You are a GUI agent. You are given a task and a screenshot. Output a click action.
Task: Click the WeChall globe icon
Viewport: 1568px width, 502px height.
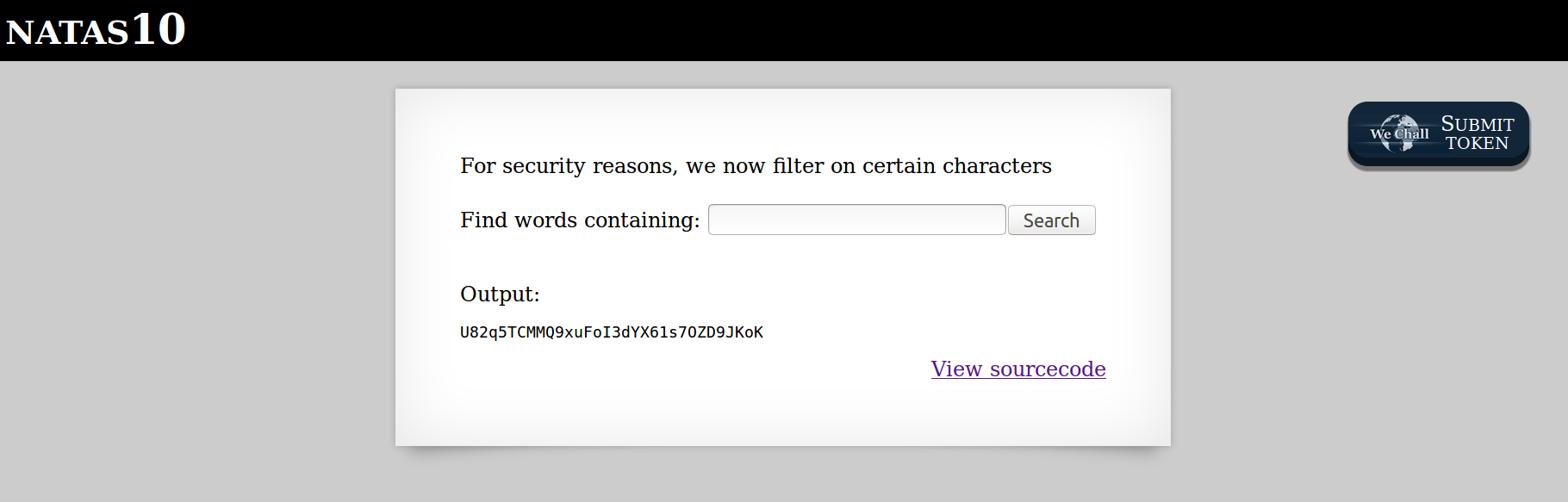[1397, 133]
